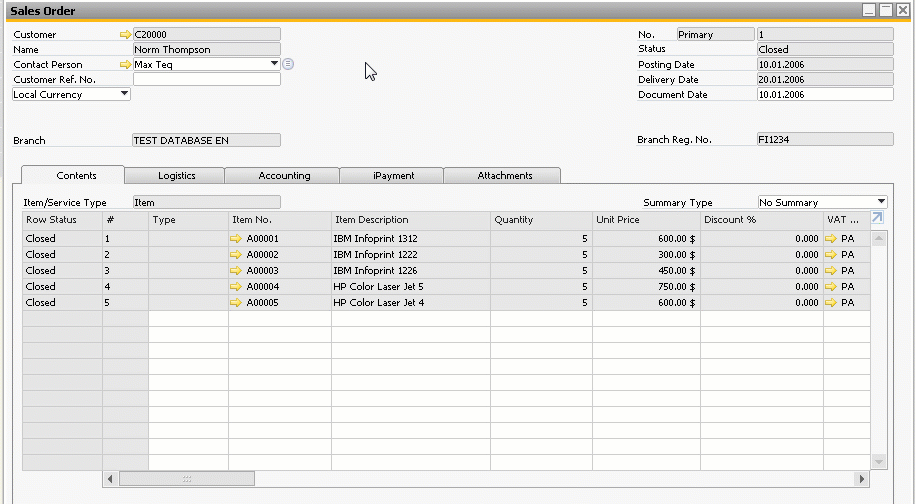
Task: Click the vertical scrollbar up arrow
Action: point(879,238)
